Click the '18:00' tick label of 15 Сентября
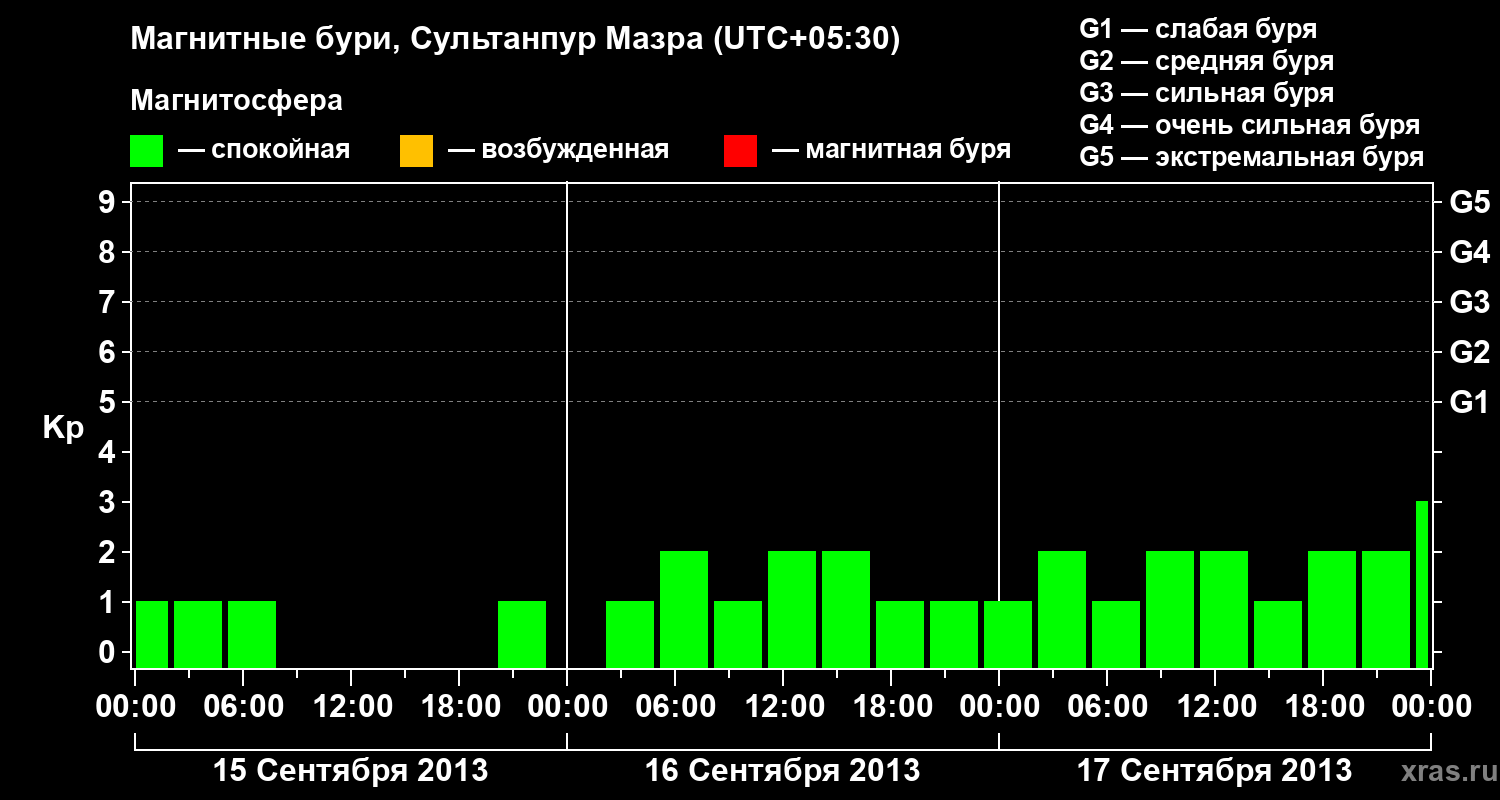The image size is (1500, 800). click(x=459, y=707)
